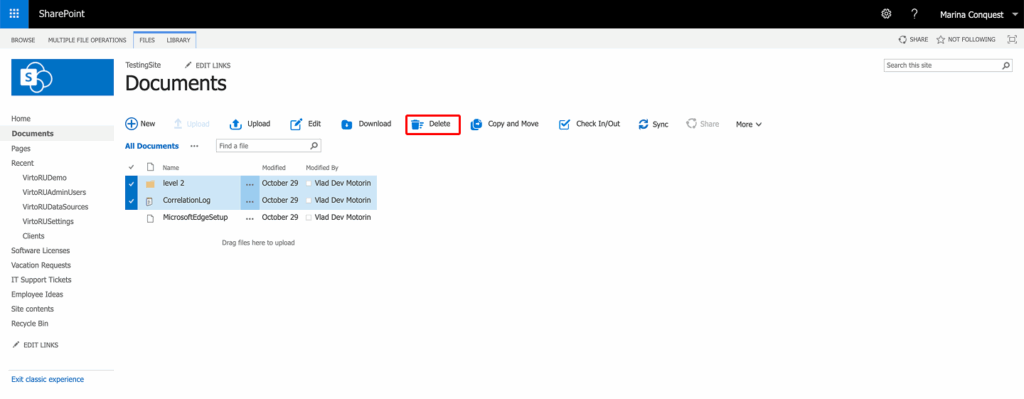Click Exit classic experience link
1024x399 pixels.
[48, 379]
